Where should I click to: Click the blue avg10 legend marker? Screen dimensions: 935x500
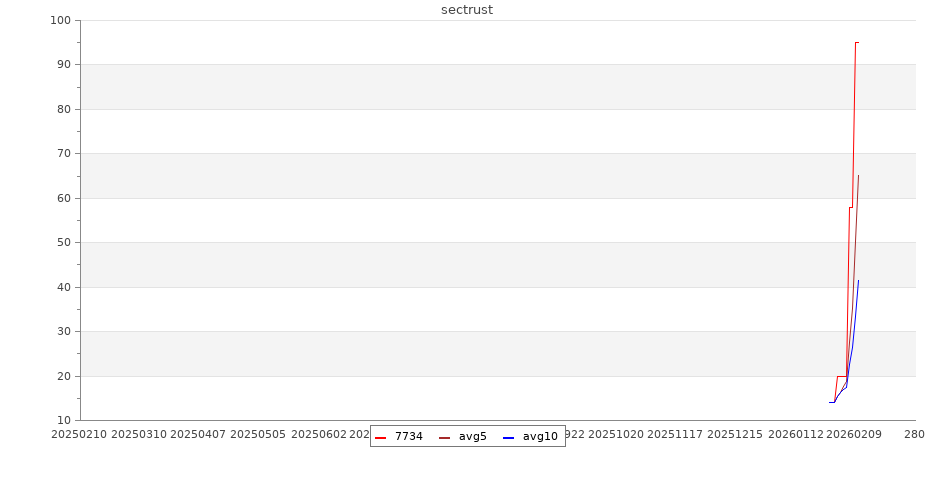click(x=508, y=437)
